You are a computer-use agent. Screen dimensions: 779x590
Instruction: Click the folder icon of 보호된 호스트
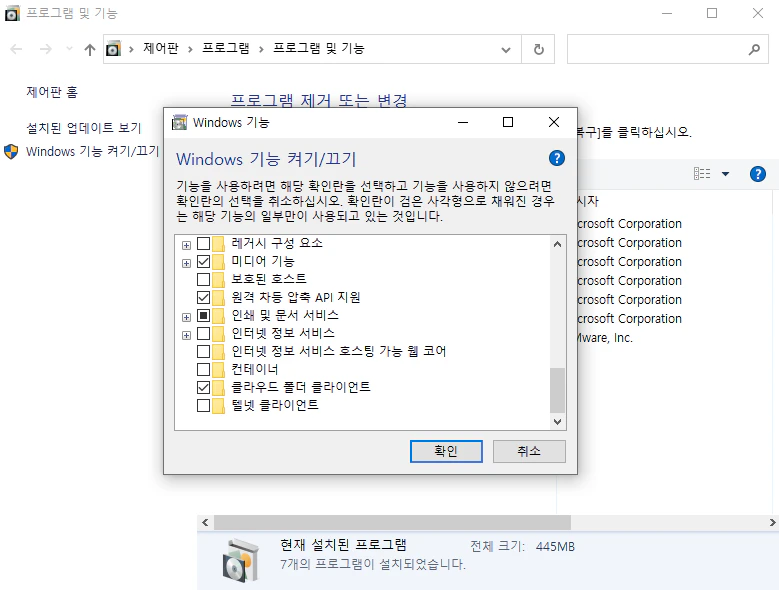pos(218,279)
